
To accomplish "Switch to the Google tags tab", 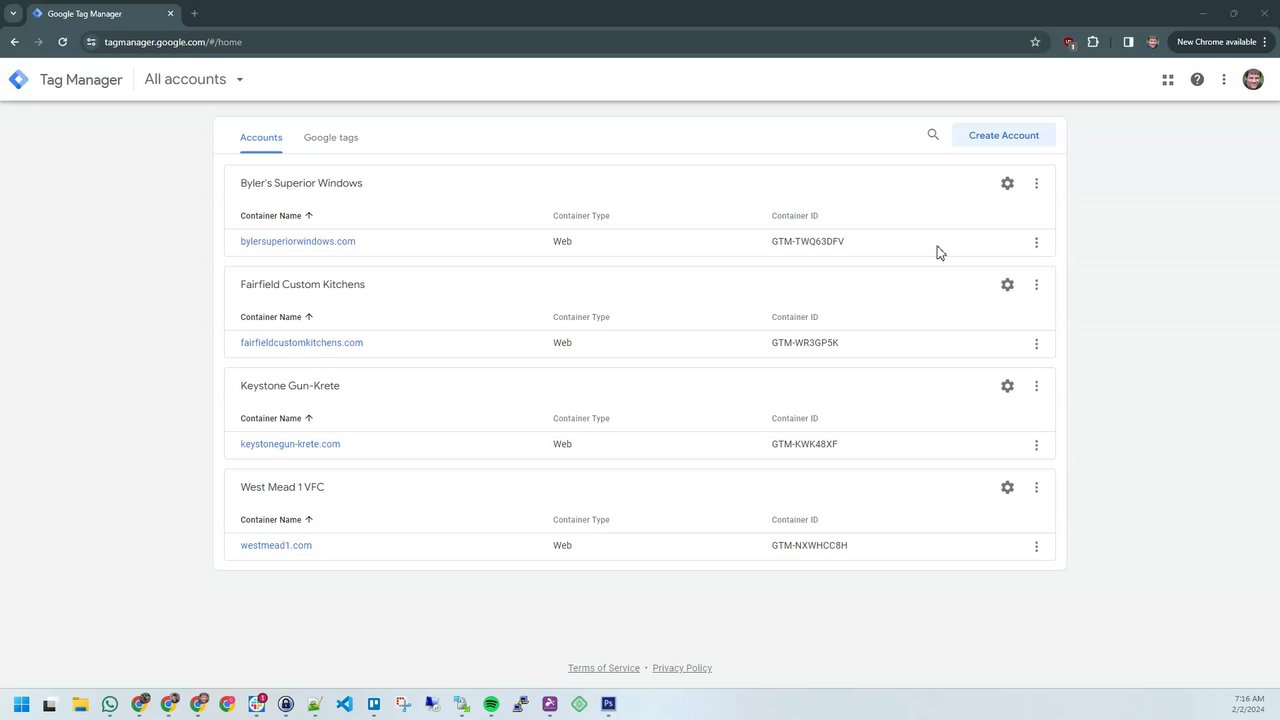I will (331, 137).
